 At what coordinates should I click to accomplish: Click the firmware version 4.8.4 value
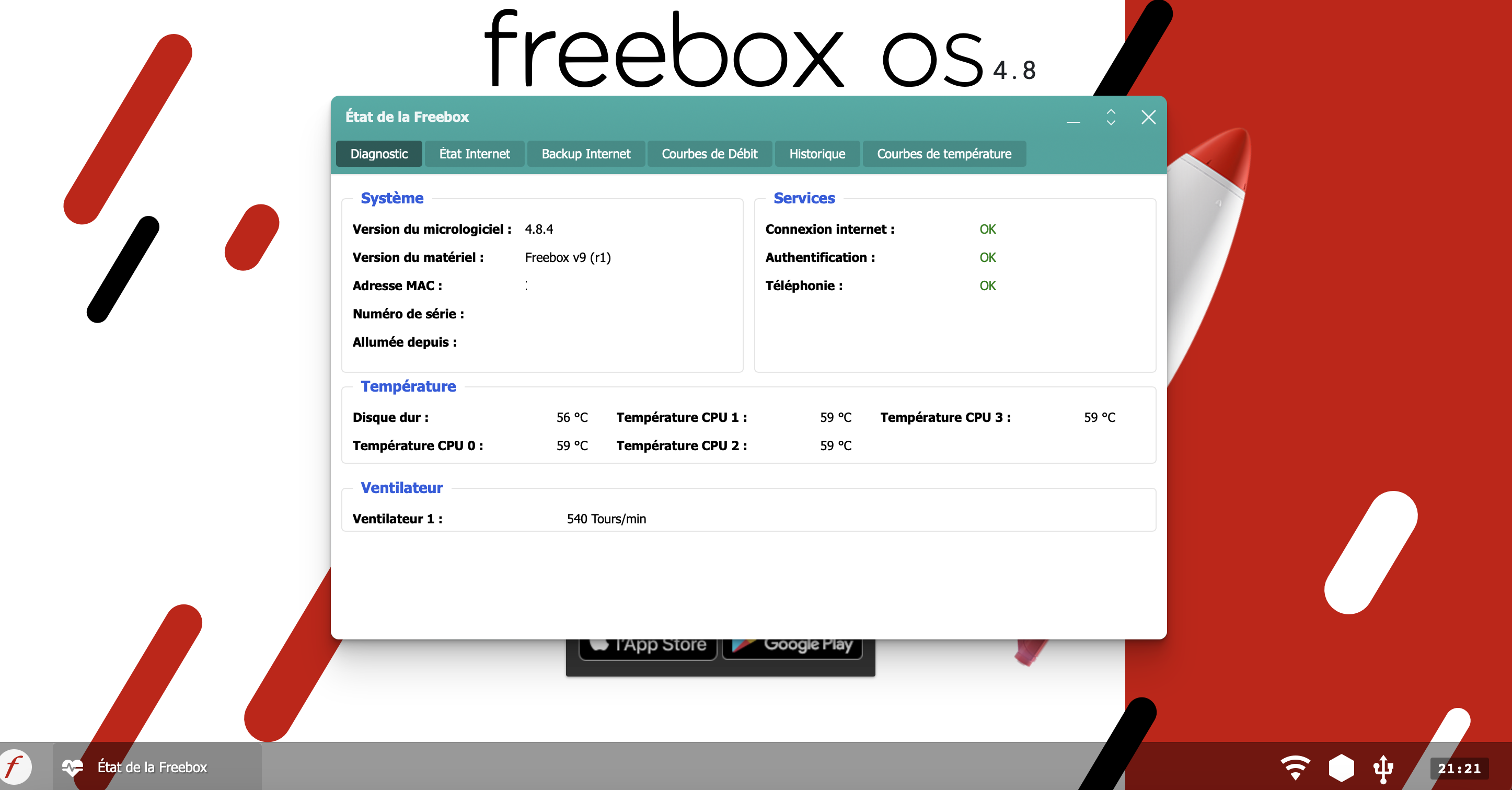(539, 229)
